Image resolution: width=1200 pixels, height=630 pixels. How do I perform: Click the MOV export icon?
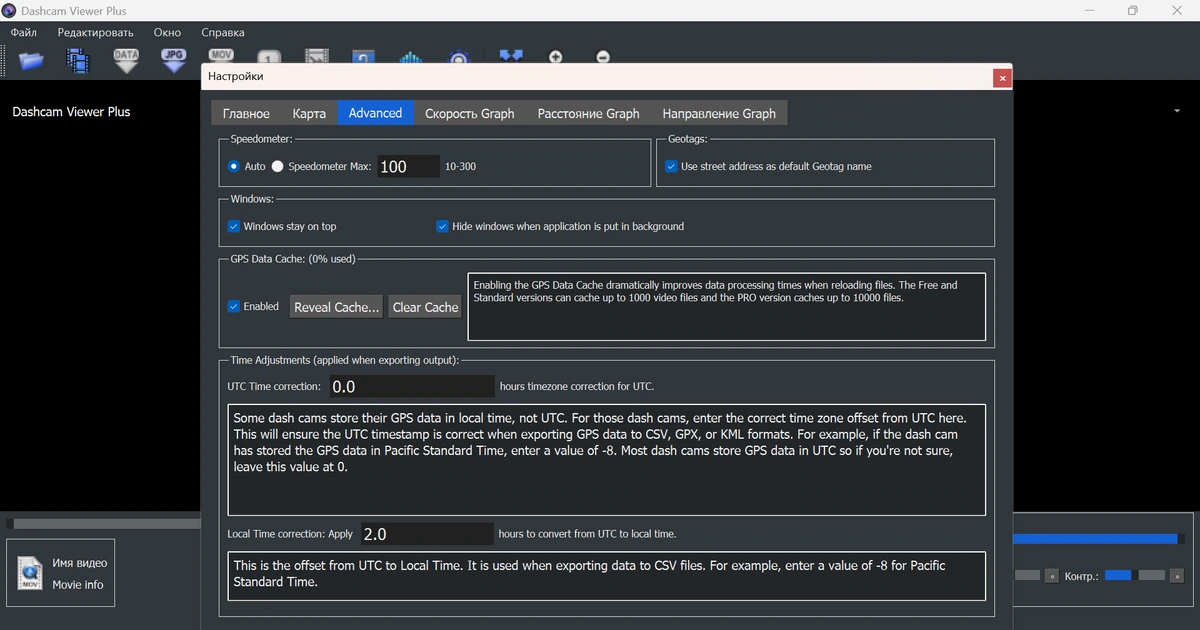[x=221, y=57]
